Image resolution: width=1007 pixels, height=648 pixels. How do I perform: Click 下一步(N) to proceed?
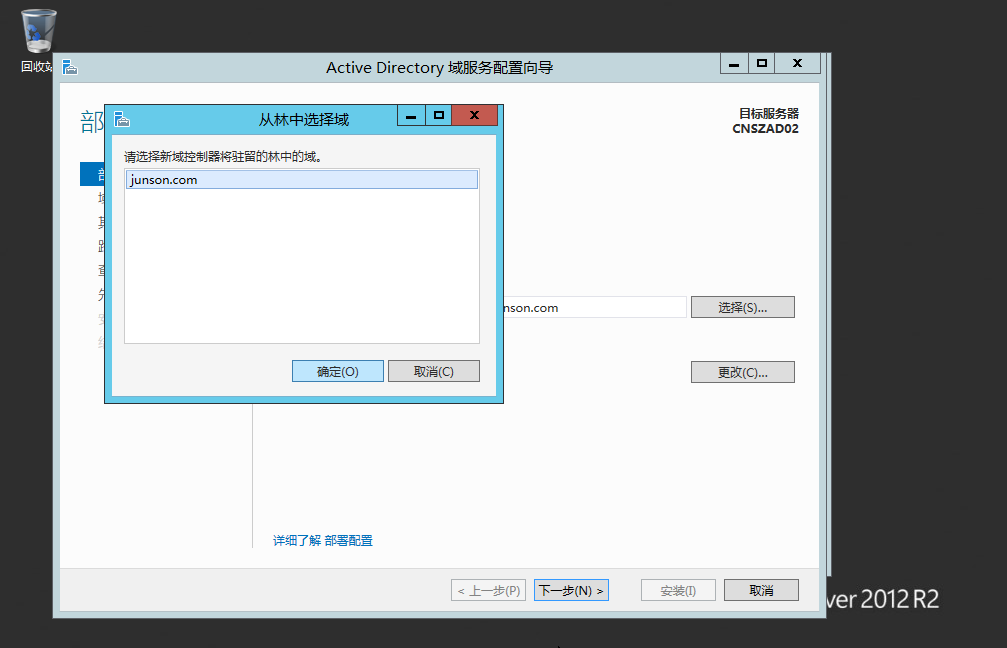click(x=571, y=590)
